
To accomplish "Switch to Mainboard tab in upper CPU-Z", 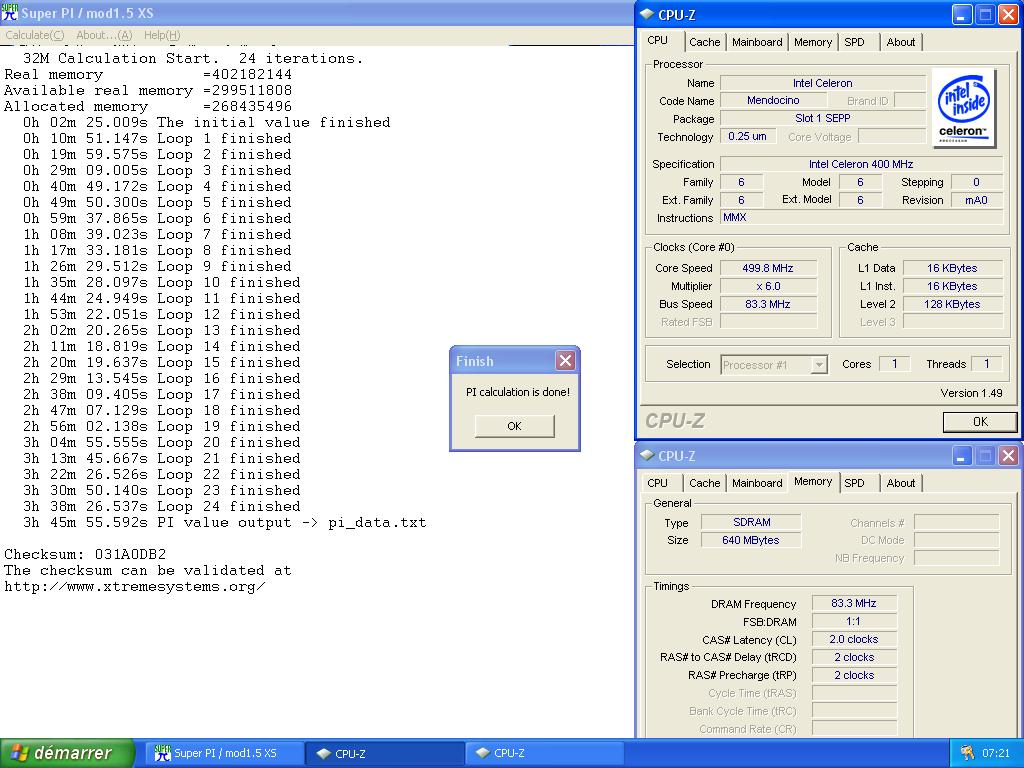I will (x=757, y=42).
